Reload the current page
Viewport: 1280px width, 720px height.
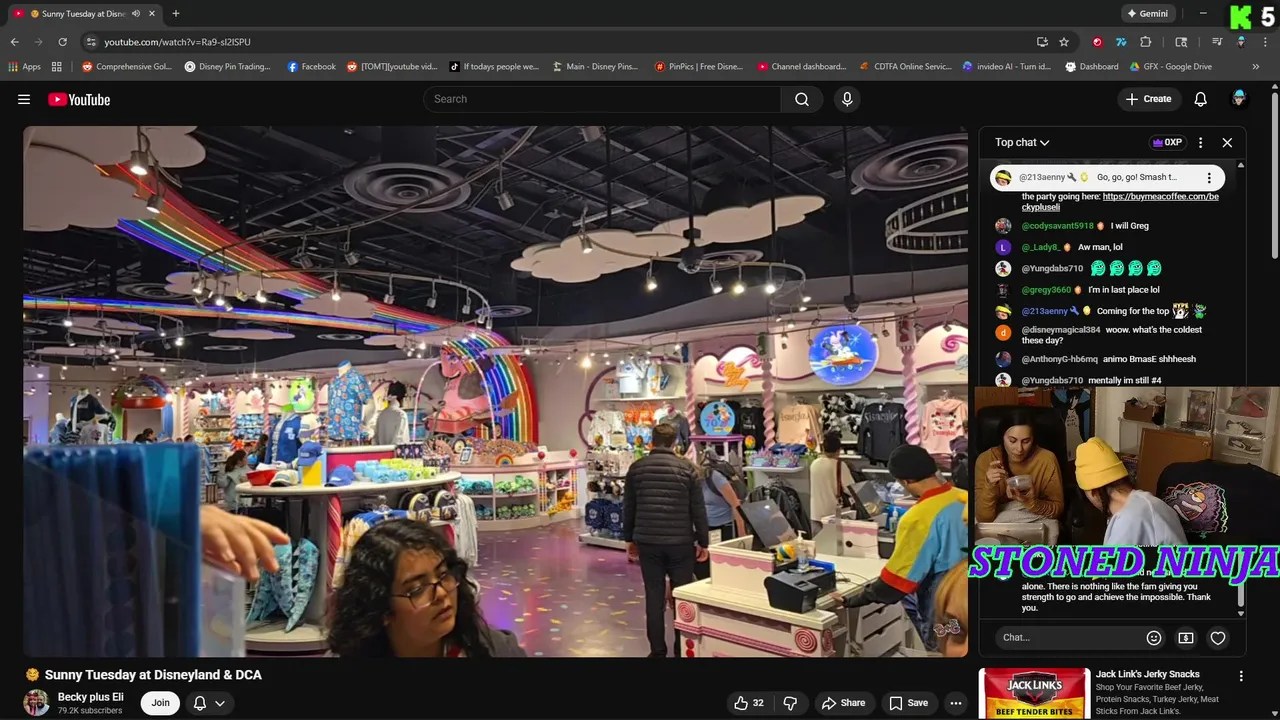(x=62, y=42)
